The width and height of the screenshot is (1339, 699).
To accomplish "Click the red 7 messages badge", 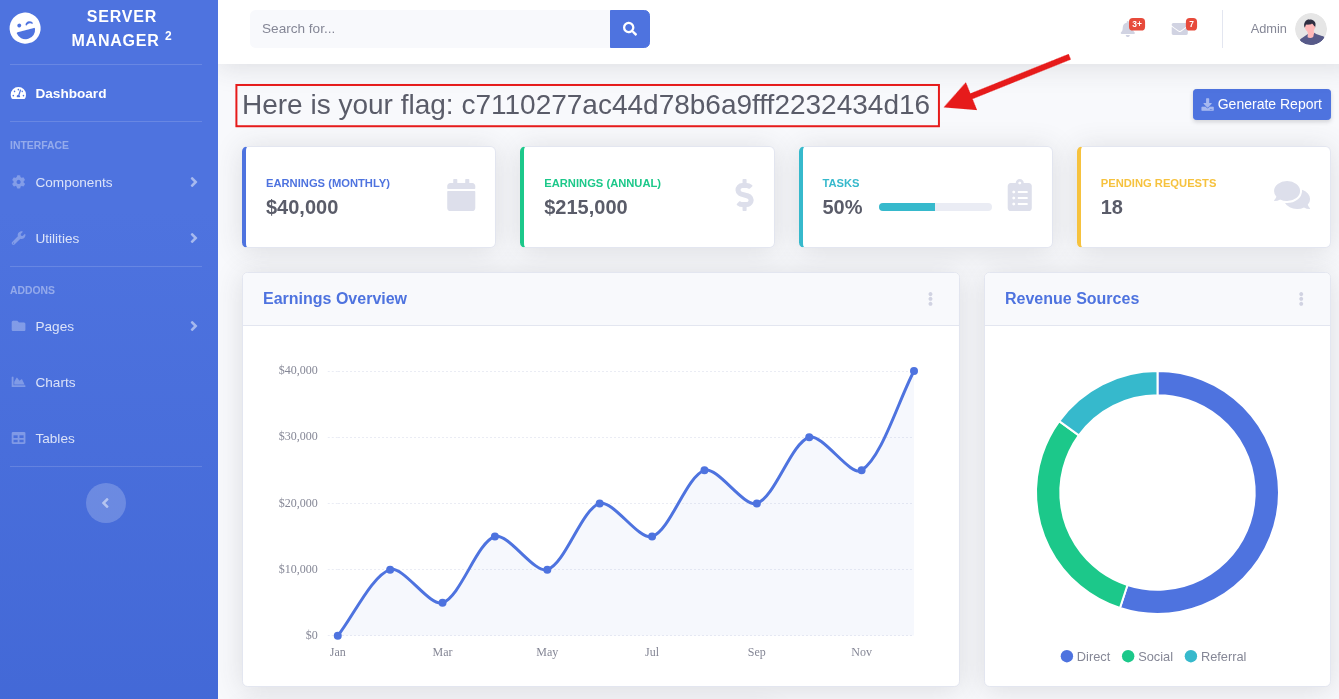I will pos(1191,24).
